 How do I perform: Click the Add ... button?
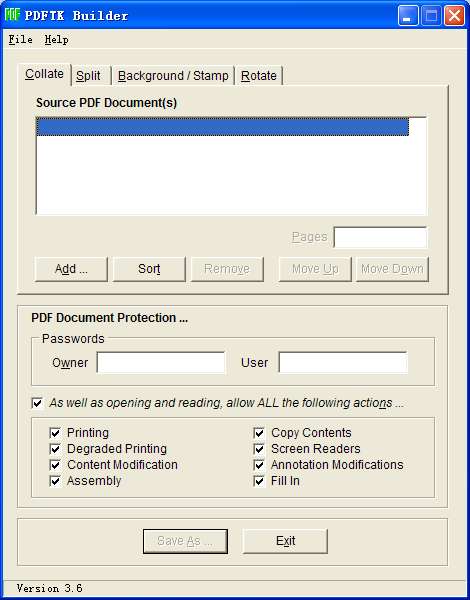pos(71,269)
